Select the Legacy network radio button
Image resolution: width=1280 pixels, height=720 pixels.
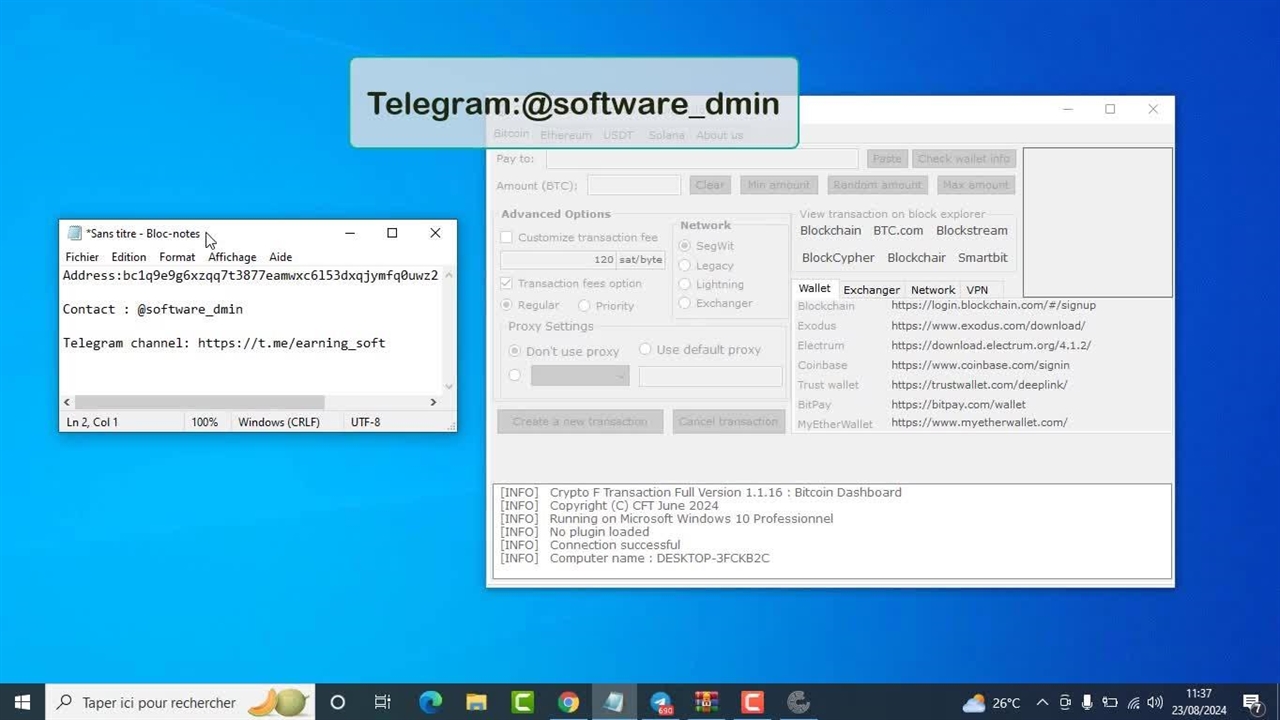pos(685,266)
